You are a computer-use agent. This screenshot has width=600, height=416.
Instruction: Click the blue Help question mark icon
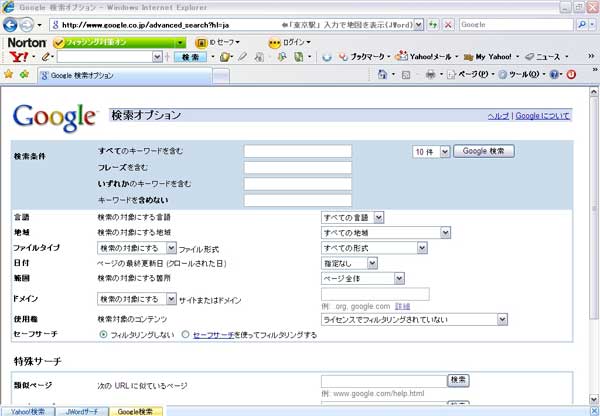coord(554,75)
